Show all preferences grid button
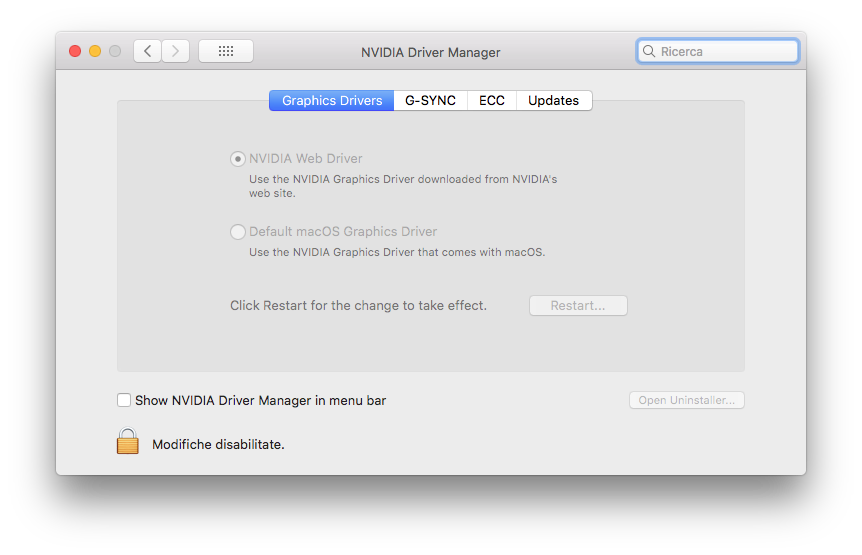Screen dimensions: 862x555 pos(226,51)
